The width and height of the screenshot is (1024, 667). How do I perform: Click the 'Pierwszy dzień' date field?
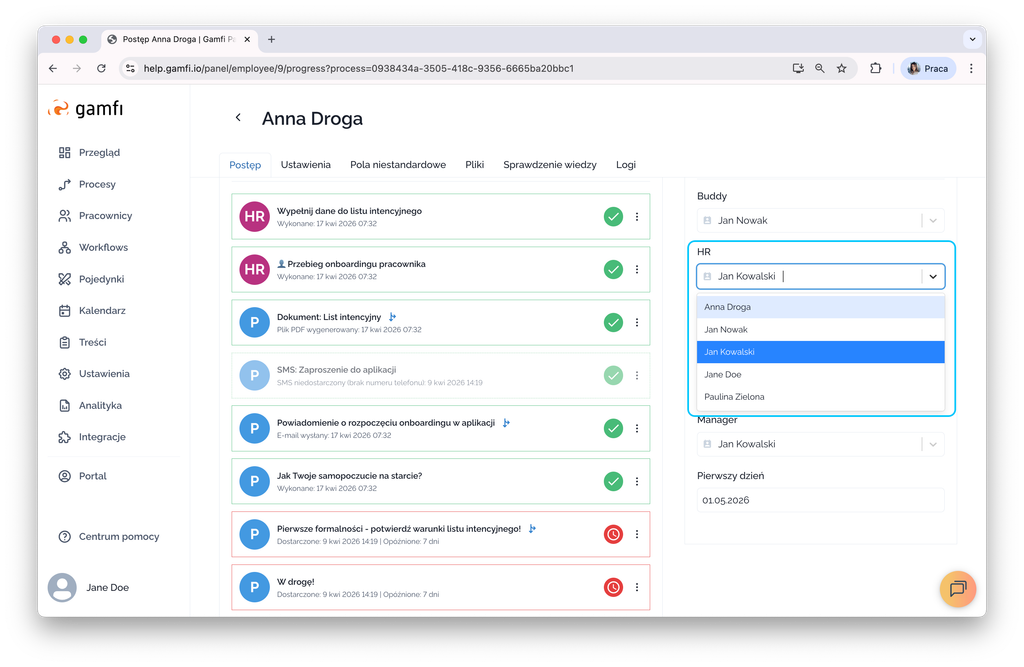click(x=820, y=500)
